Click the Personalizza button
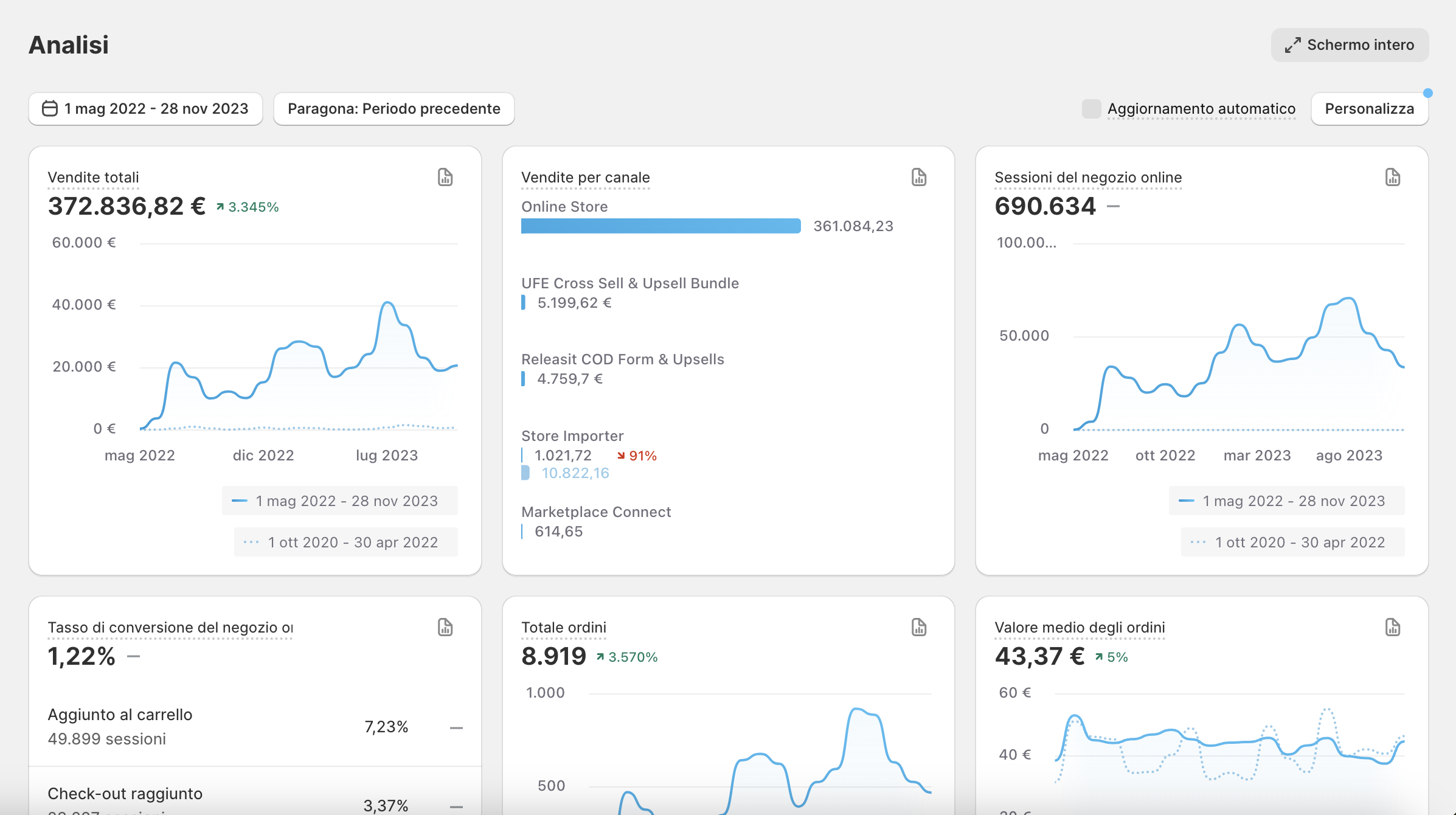Screen dimensions: 1456x815 [1369, 109]
